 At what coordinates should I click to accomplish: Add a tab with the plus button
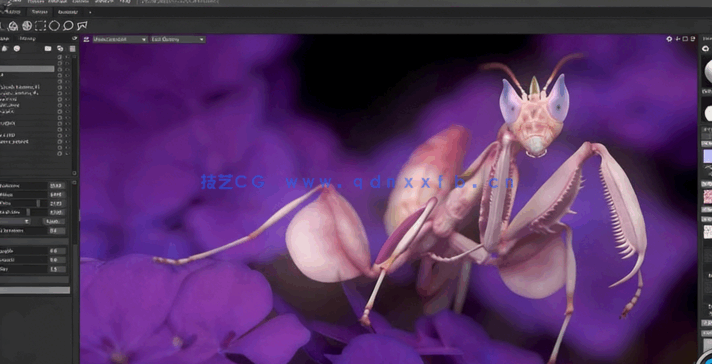(90, 12)
